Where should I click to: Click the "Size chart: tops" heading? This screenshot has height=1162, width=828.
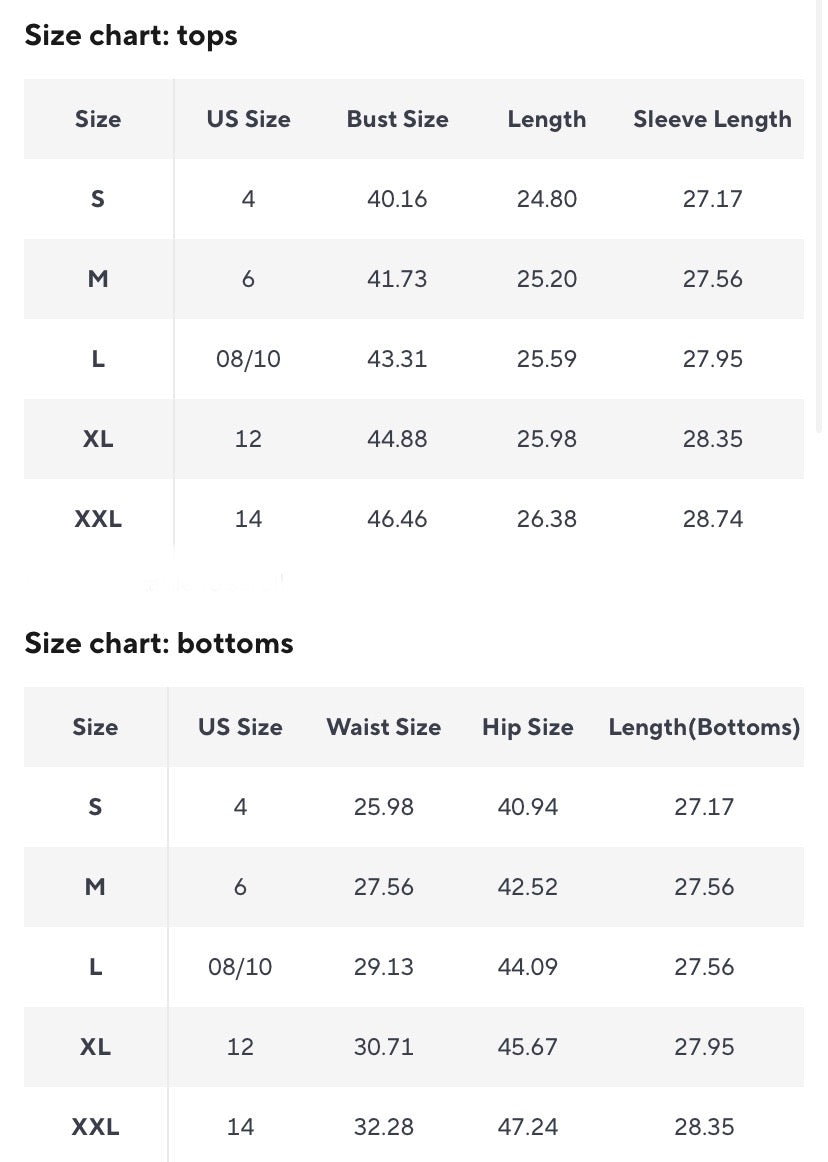coord(131,36)
